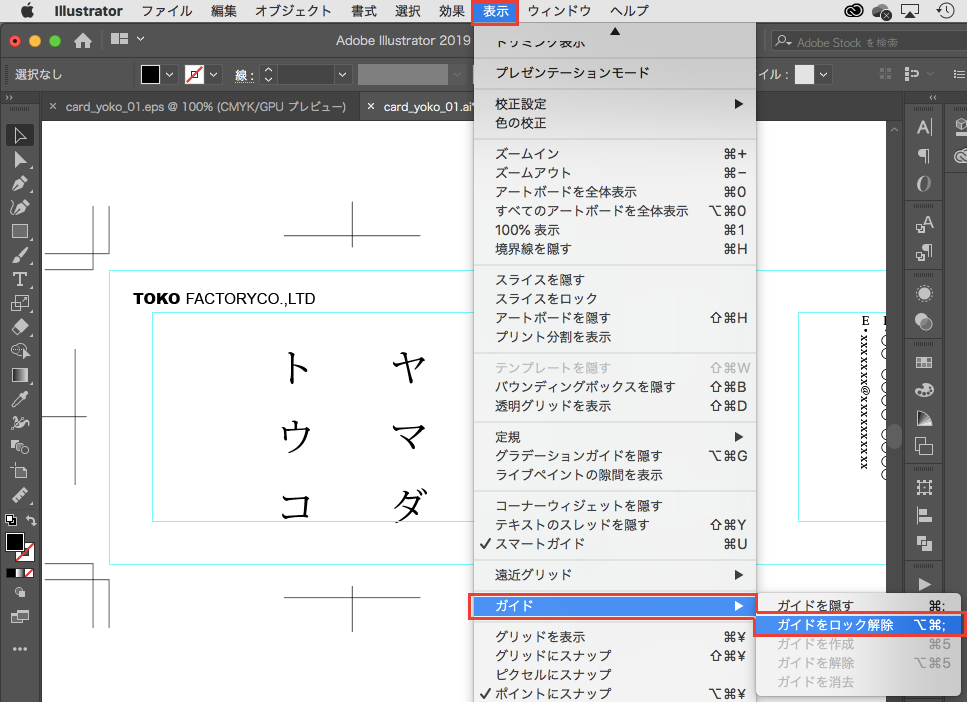Select the Gradient tool
Image resolution: width=967 pixels, height=702 pixels.
coord(19,375)
